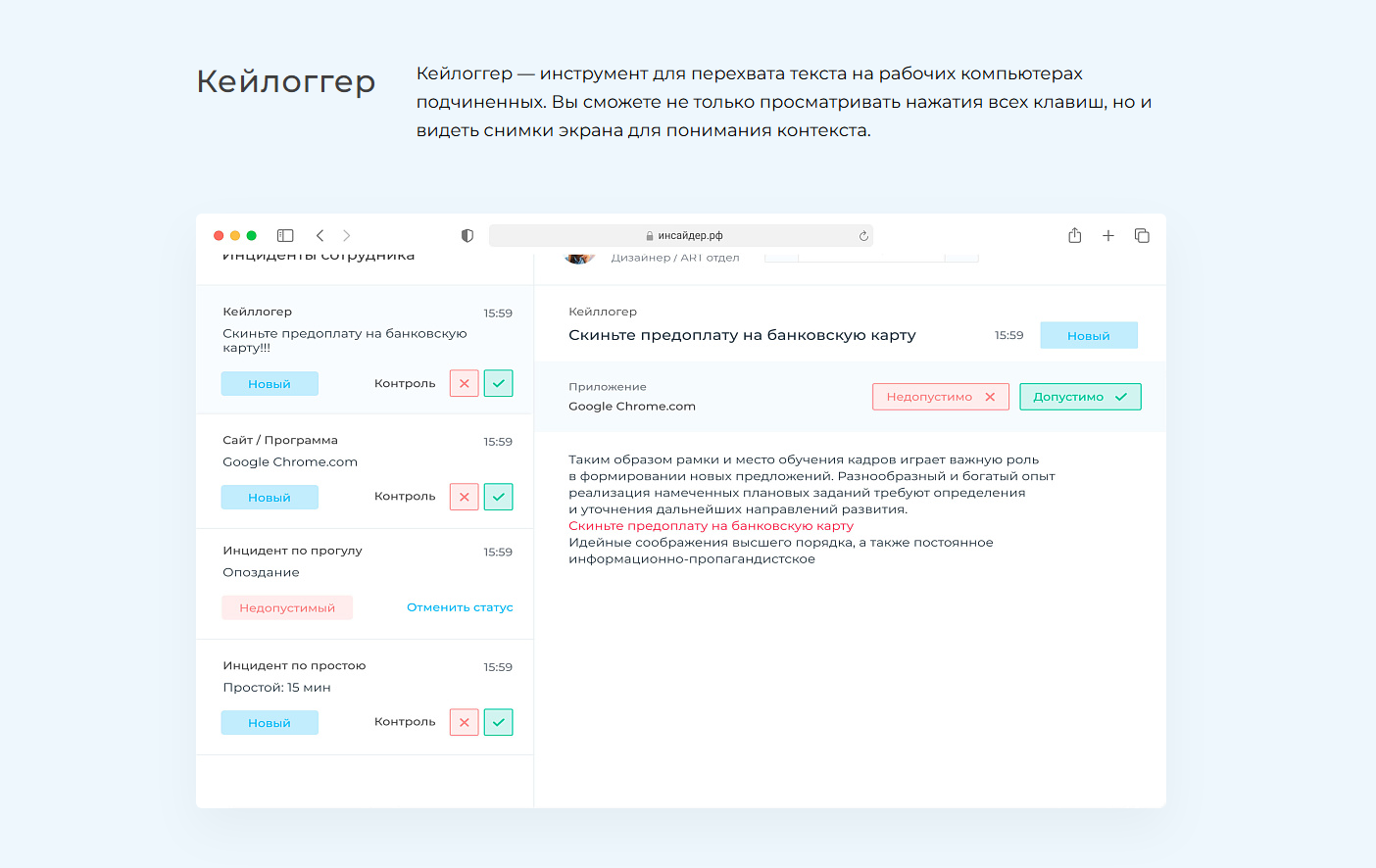The width and height of the screenshot is (1376, 868).
Task: Approve the Инцидент по простою entry
Action: (x=498, y=722)
